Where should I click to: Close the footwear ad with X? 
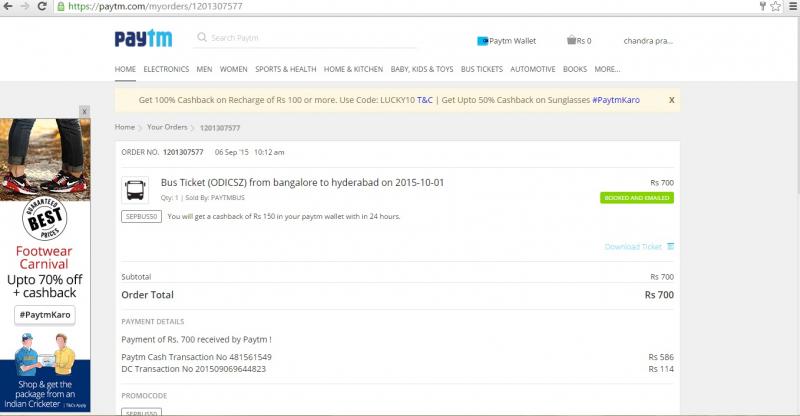(85, 111)
